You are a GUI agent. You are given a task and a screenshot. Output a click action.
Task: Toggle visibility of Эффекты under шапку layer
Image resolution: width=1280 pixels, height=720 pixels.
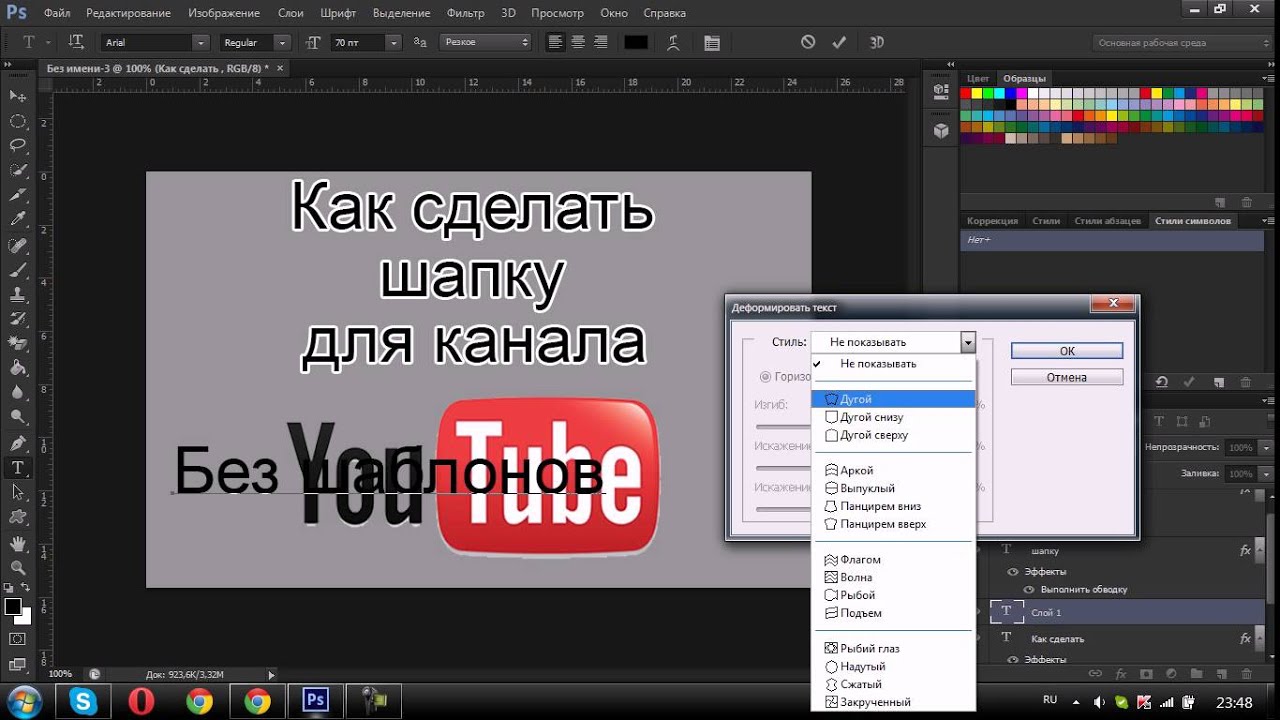[x=1013, y=571]
